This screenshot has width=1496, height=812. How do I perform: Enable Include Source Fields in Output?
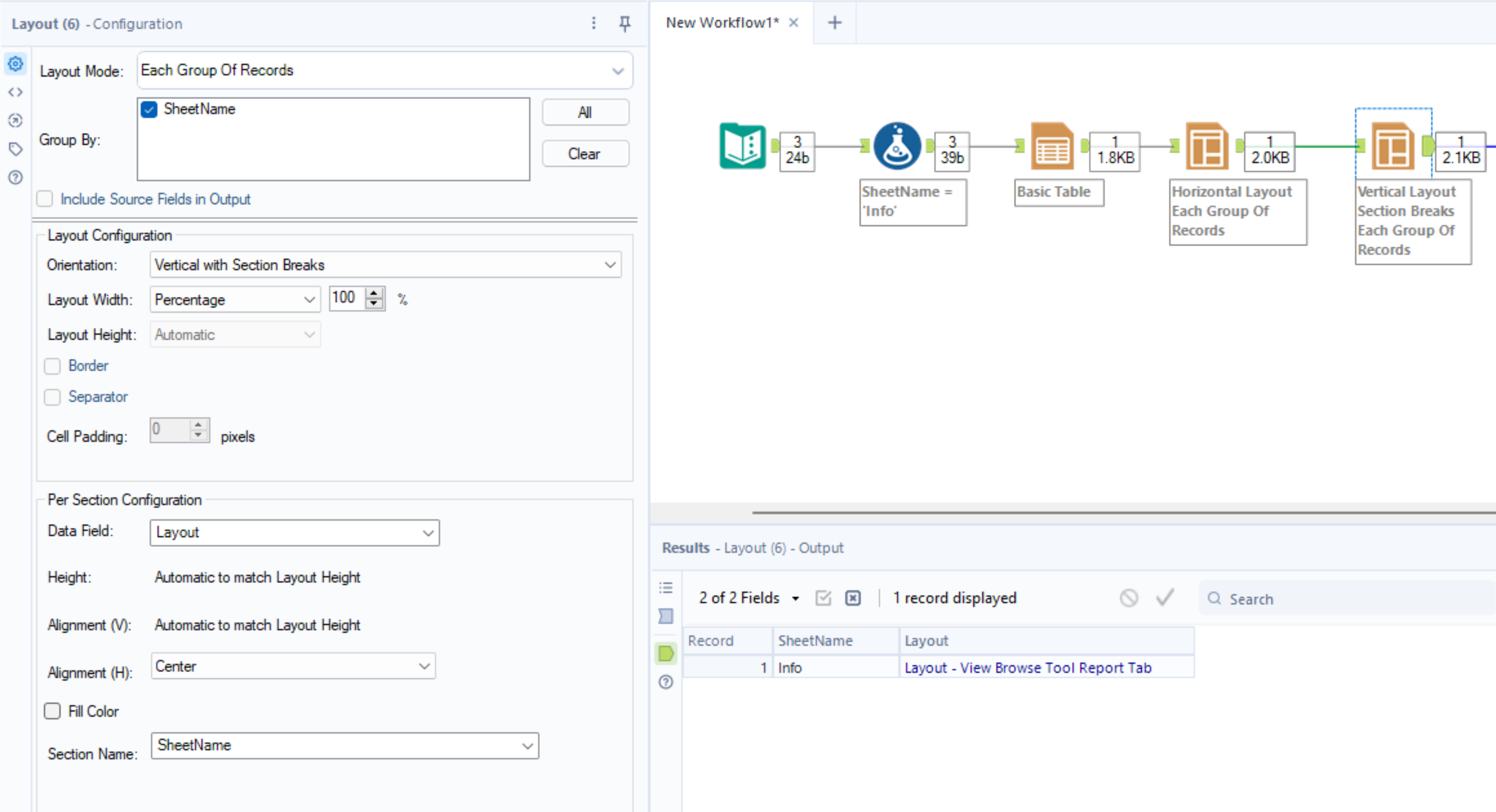click(45, 199)
